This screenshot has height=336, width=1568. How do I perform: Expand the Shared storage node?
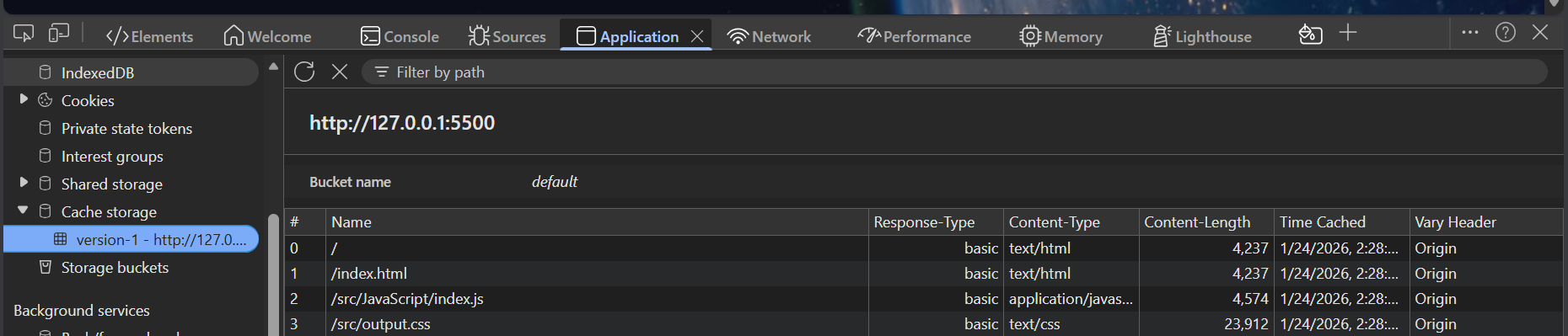click(24, 183)
